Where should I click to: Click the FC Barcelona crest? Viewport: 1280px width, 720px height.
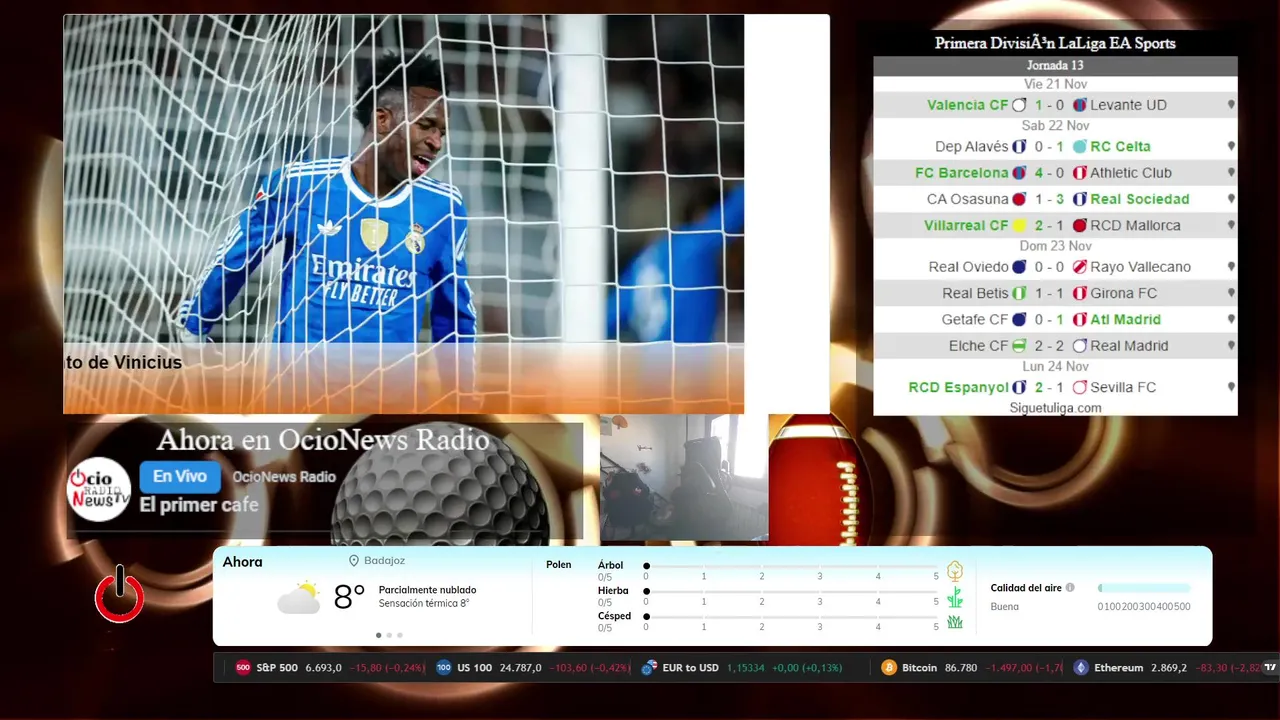click(x=1019, y=173)
